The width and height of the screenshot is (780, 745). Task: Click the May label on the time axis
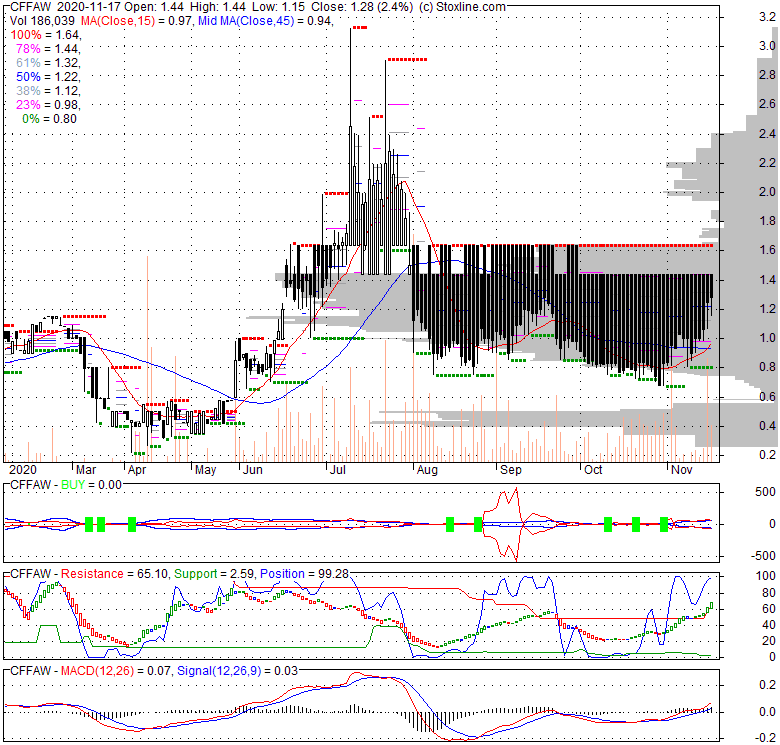205,470
